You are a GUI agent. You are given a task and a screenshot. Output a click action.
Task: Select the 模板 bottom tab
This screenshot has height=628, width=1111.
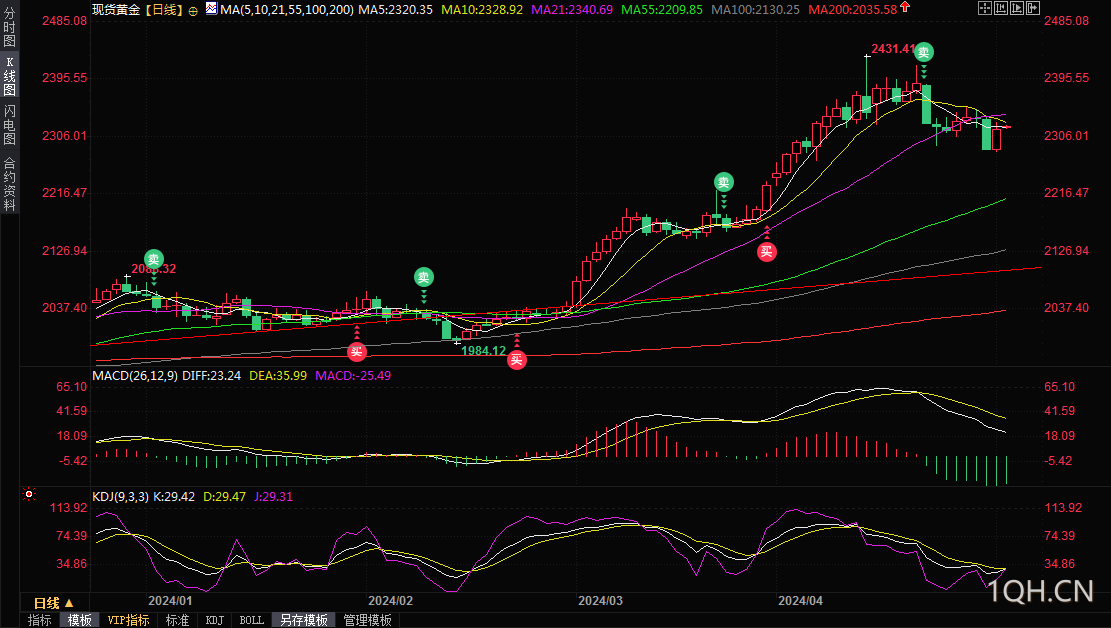click(79, 620)
